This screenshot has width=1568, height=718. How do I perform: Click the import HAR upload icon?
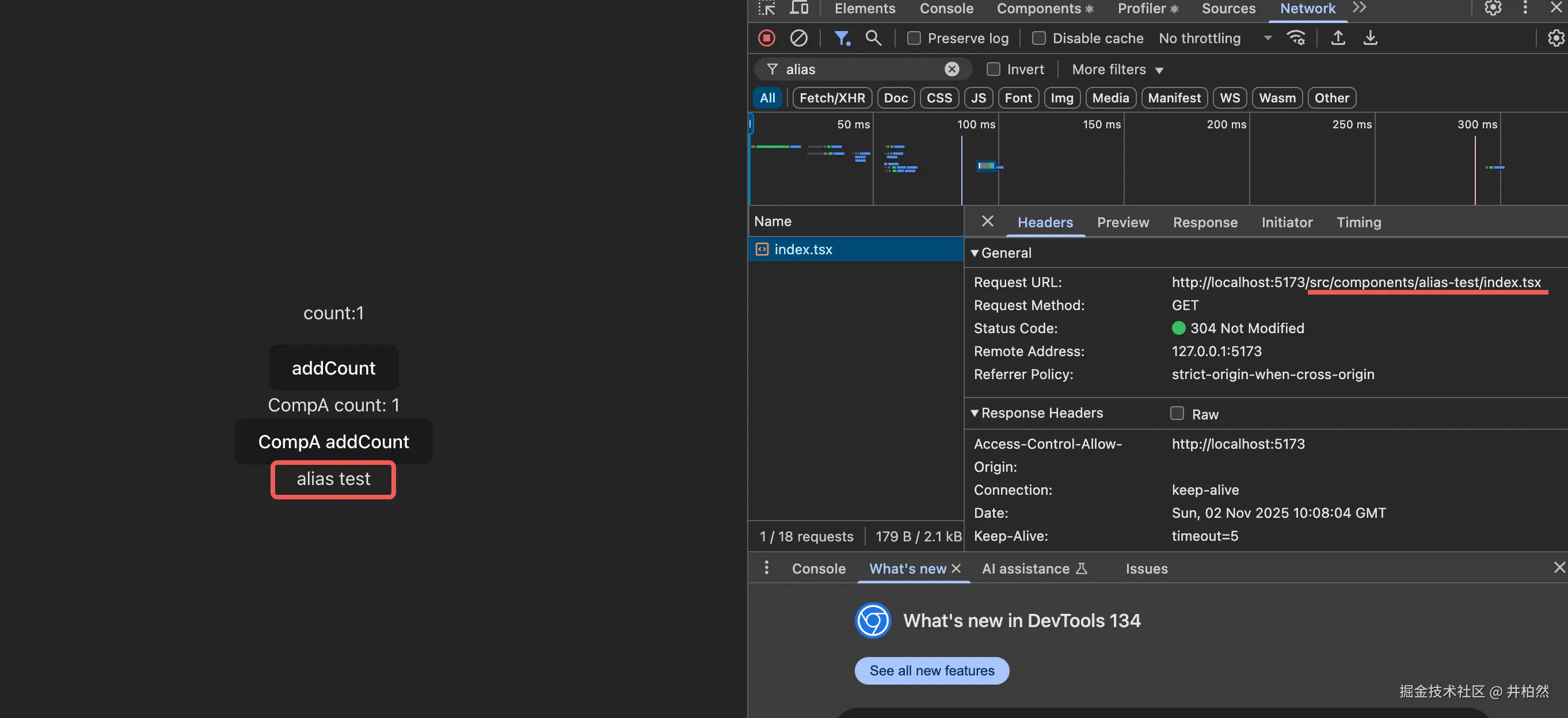pos(1337,38)
